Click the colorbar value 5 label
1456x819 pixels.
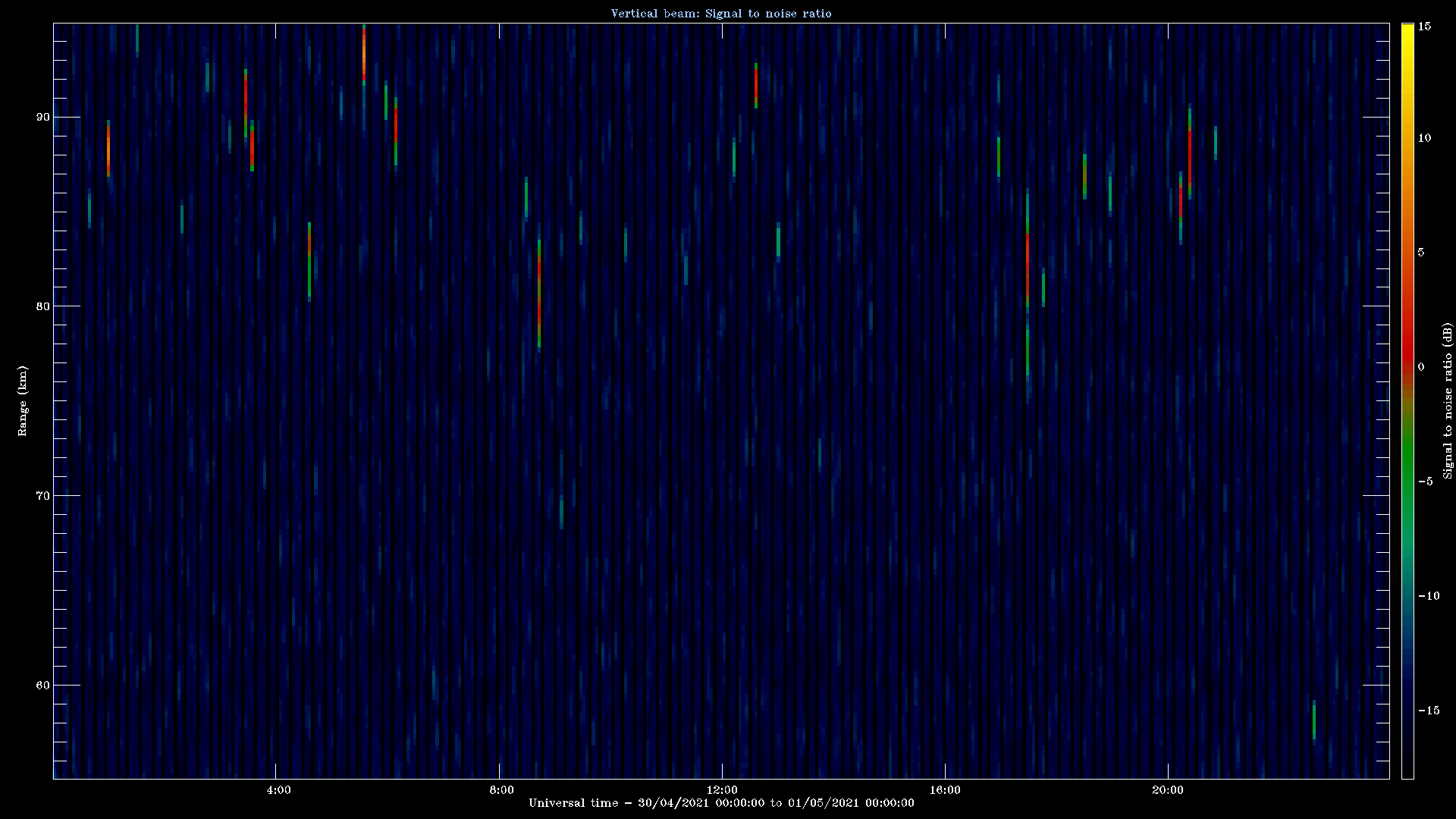point(1421,253)
